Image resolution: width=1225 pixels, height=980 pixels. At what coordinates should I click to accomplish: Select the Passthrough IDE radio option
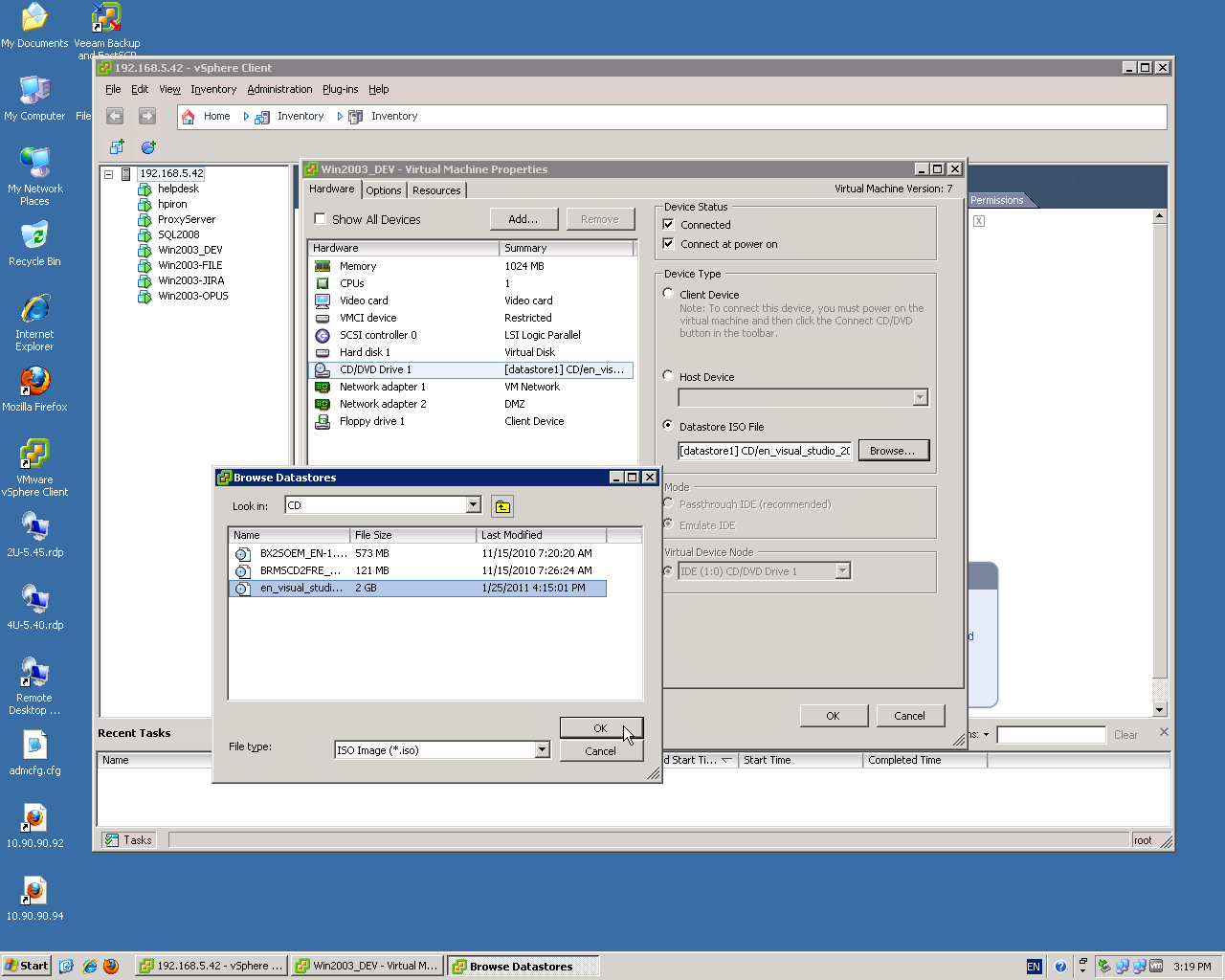pyautogui.click(x=669, y=503)
